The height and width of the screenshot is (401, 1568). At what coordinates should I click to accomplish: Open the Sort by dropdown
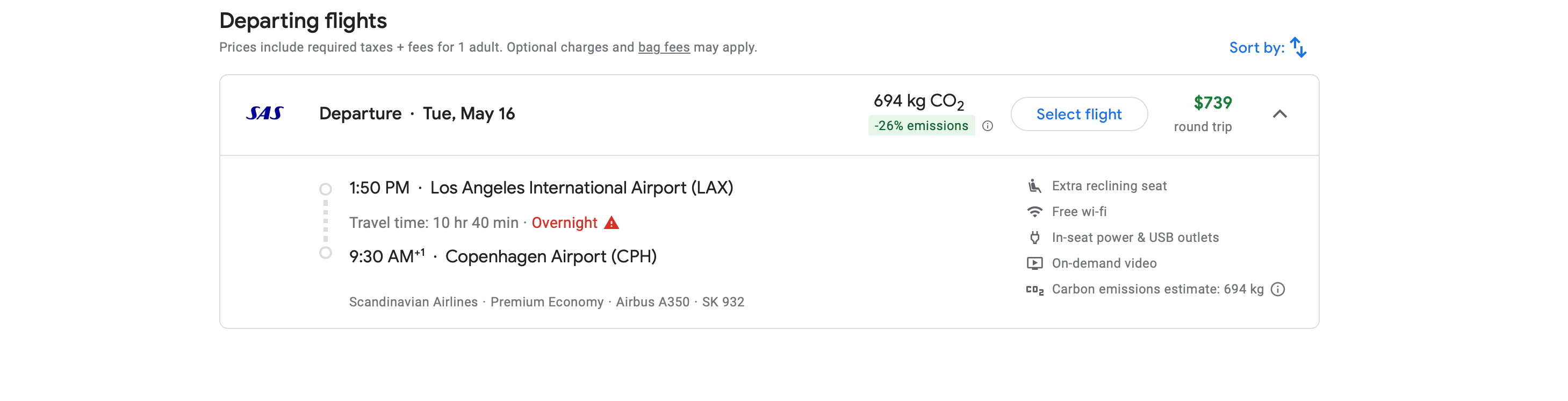(1256, 47)
